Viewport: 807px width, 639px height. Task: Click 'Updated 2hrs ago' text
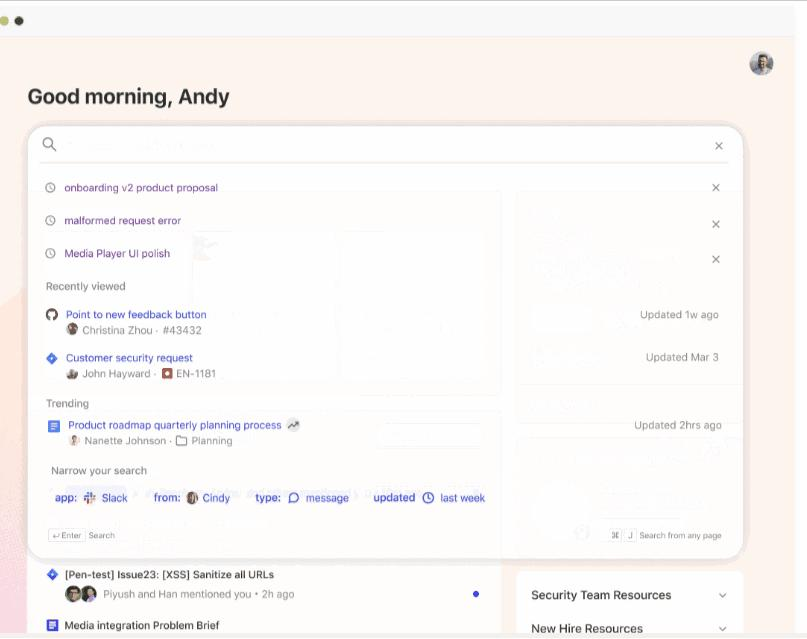tap(677, 425)
